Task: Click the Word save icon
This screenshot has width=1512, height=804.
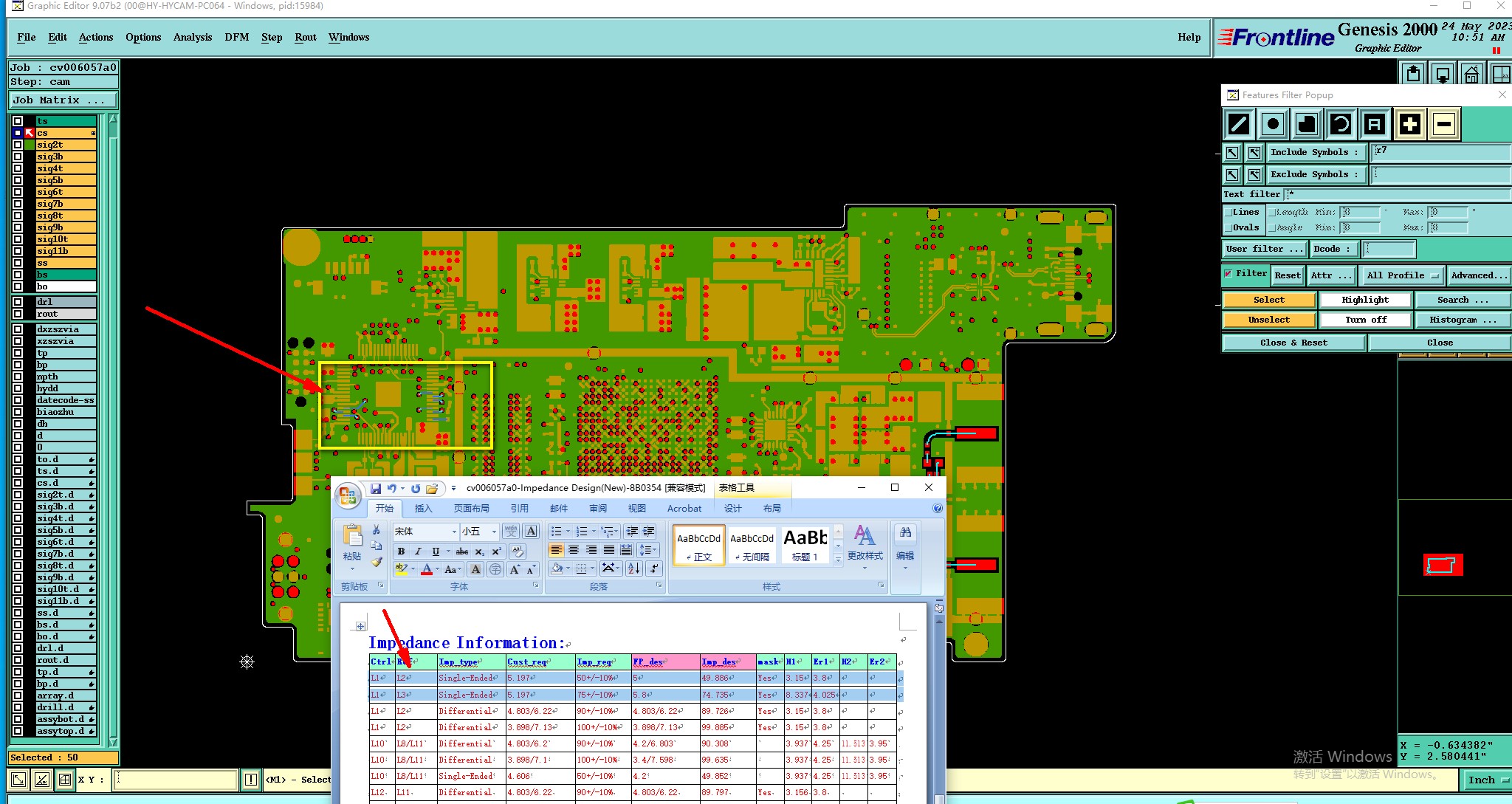Action: coord(376,488)
